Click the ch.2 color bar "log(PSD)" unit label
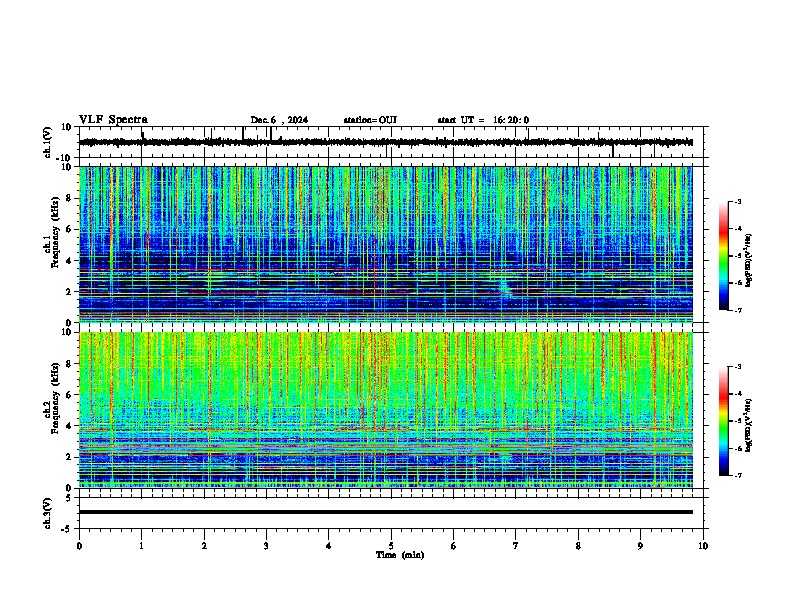Image resolution: width=792 pixels, height=612 pixels. 749,425
